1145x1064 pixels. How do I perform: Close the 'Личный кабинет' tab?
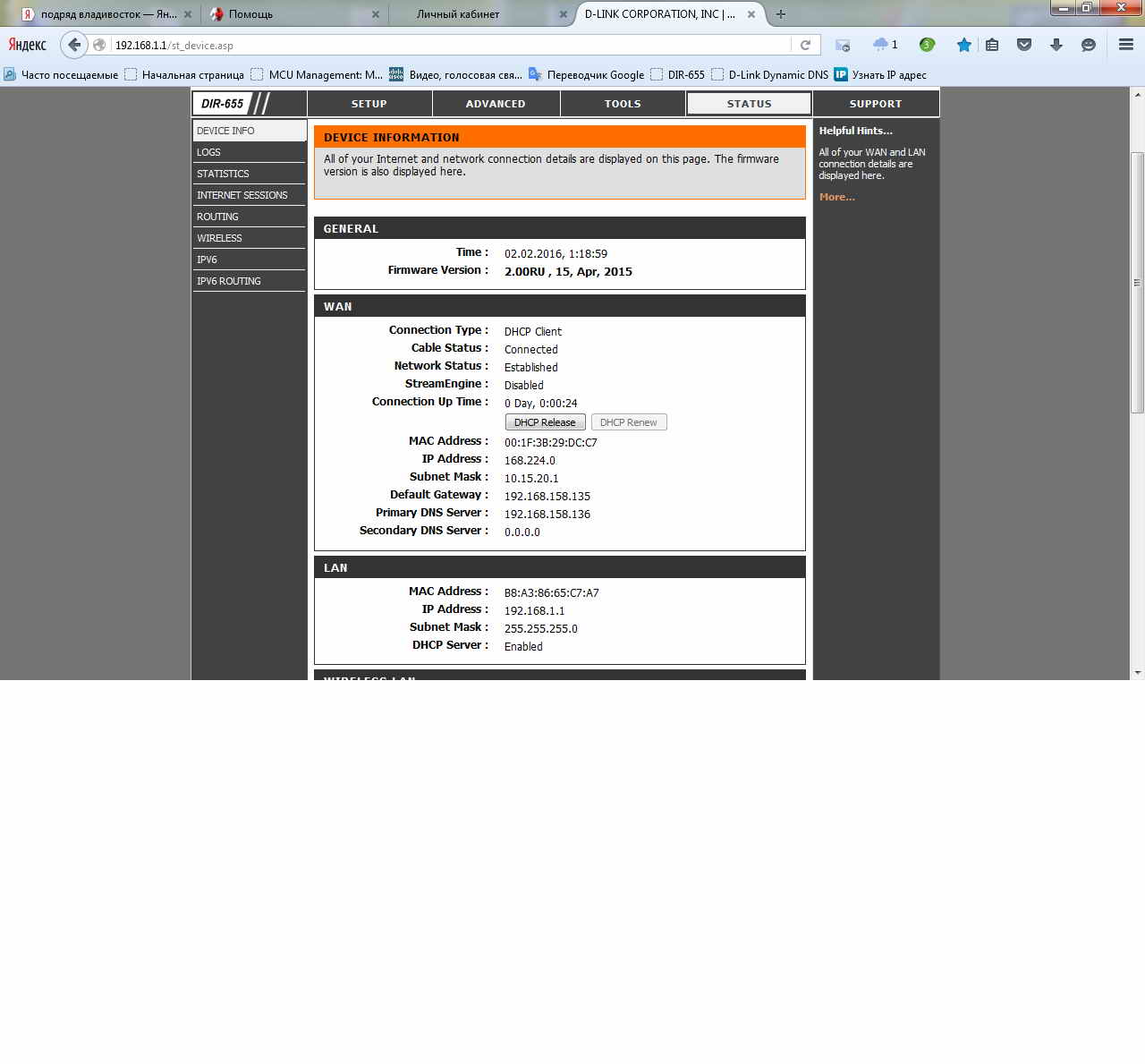click(x=563, y=14)
